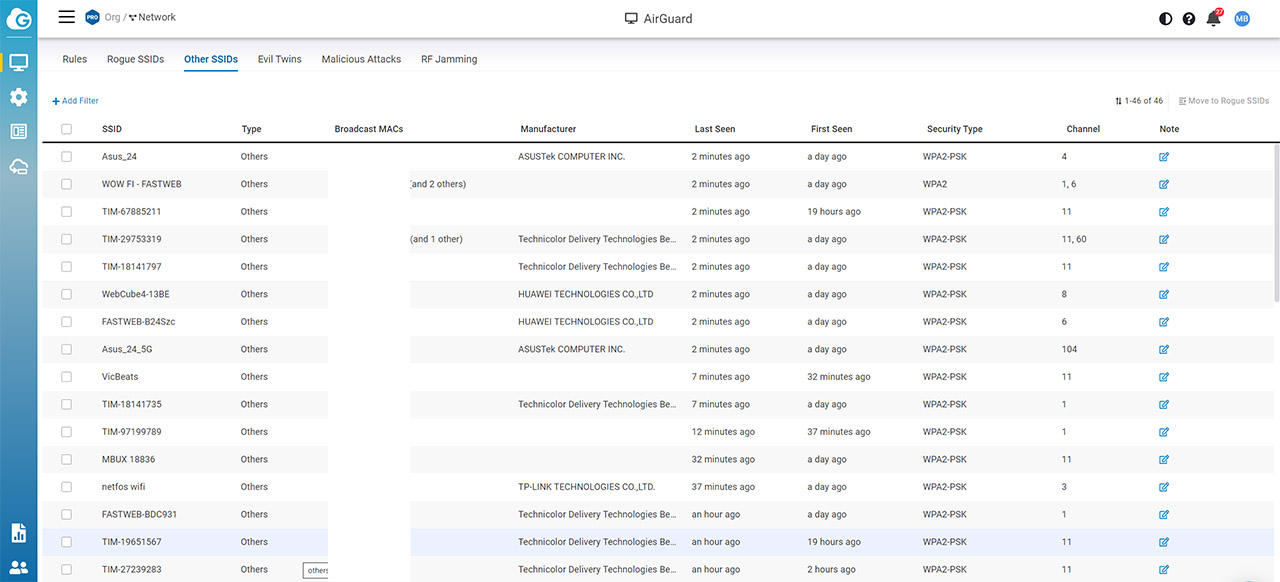This screenshot has width=1280, height=582.
Task: Click the 1-46 of 46 sort control
Action: pos(1139,101)
